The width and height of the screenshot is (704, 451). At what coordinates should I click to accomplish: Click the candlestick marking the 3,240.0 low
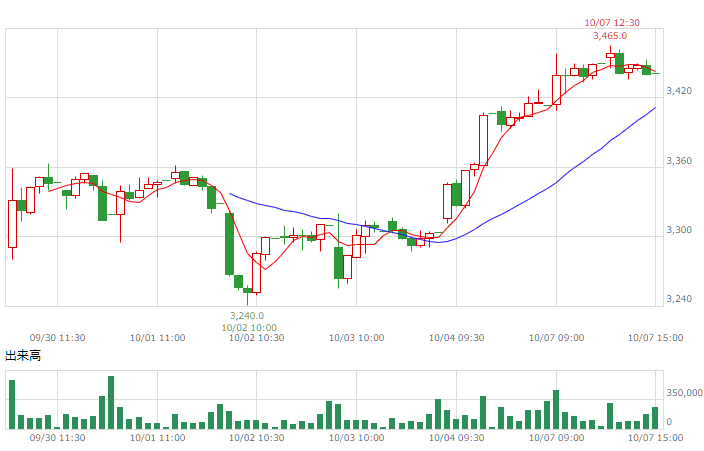click(247, 291)
